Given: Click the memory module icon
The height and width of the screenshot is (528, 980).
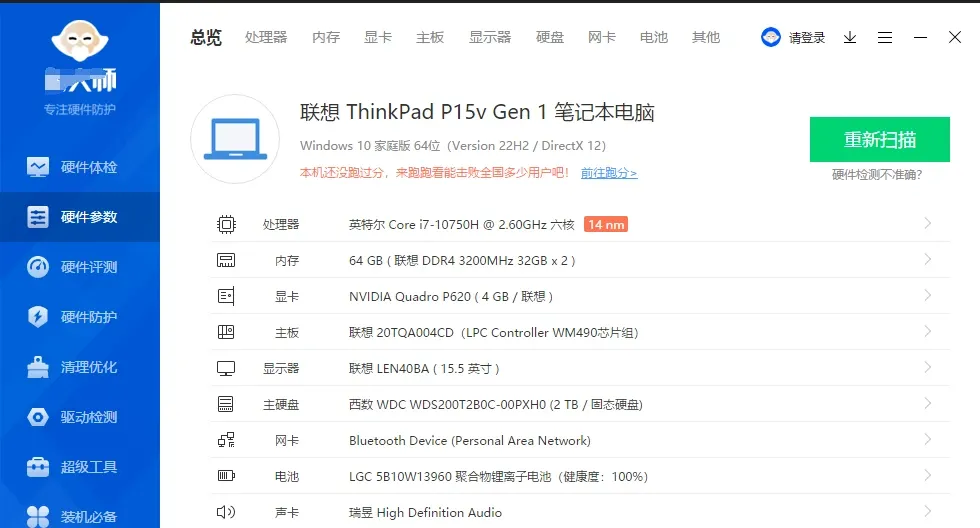Looking at the screenshot, I should [x=226, y=260].
